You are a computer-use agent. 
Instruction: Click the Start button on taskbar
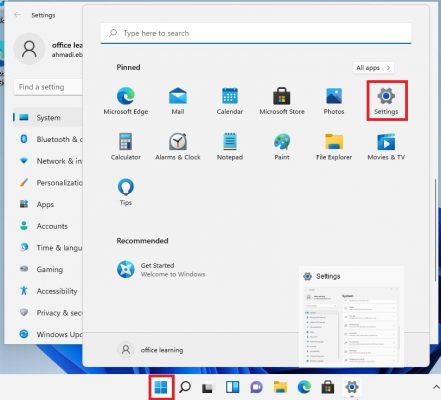161,387
